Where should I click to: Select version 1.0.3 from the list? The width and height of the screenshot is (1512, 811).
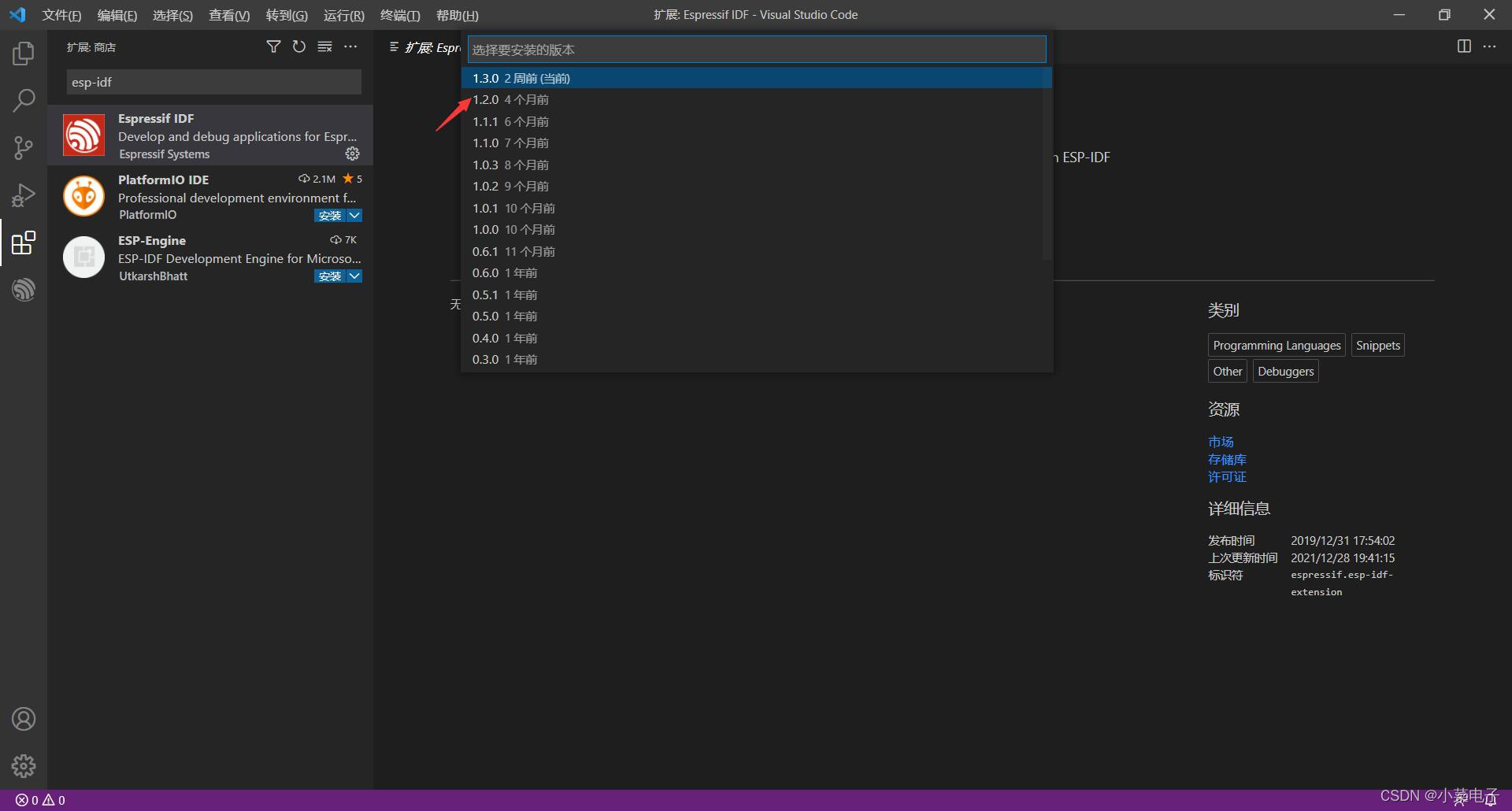(757, 165)
